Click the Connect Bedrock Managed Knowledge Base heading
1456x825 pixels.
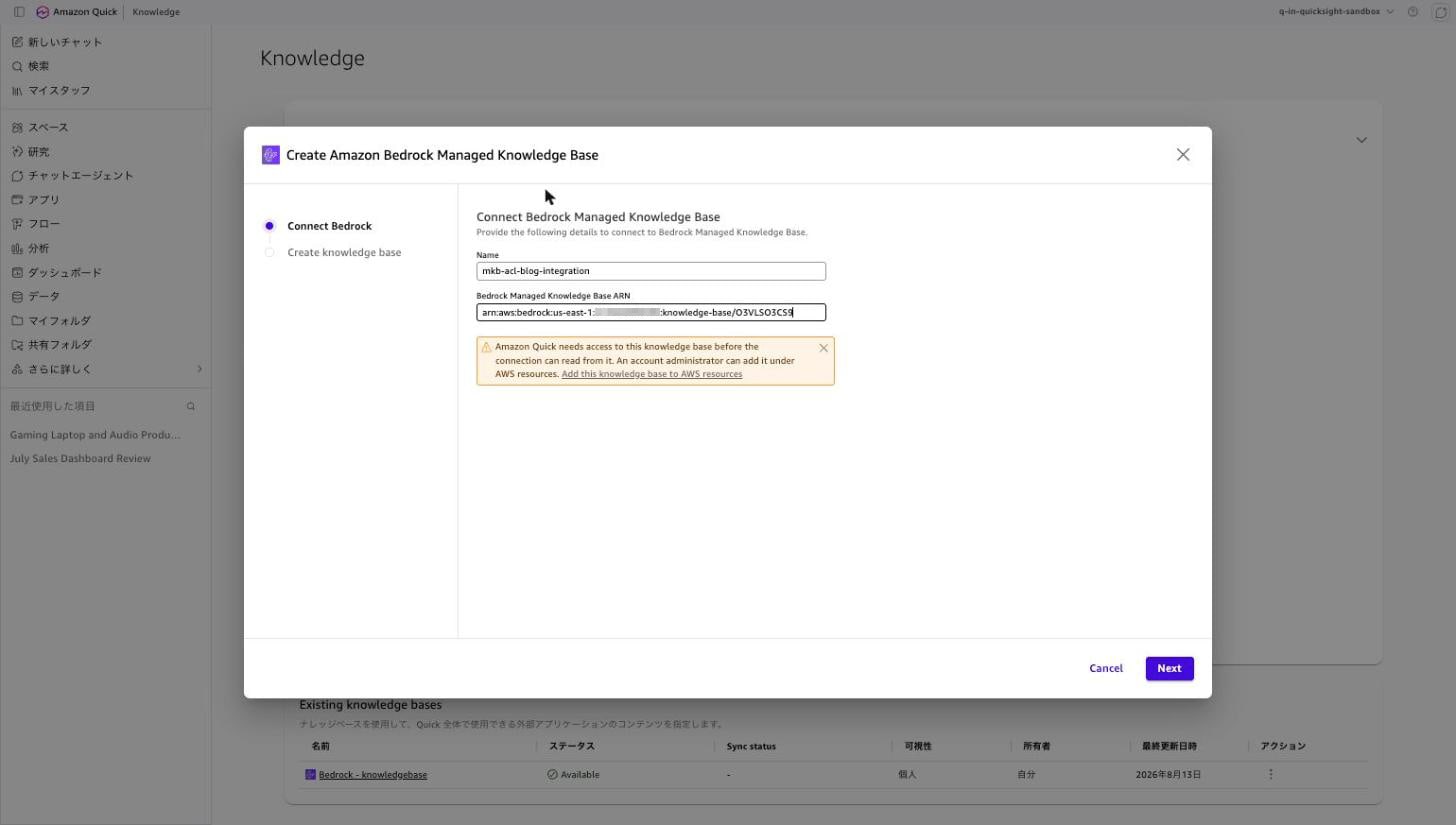pos(598,217)
